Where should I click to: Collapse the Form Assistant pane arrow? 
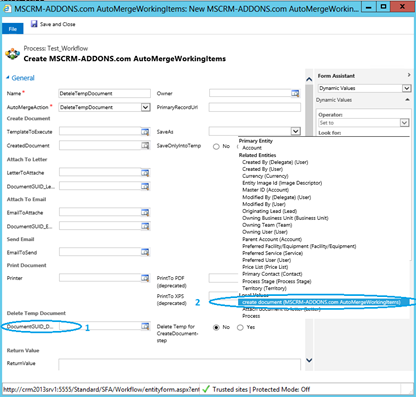[409, 75]
